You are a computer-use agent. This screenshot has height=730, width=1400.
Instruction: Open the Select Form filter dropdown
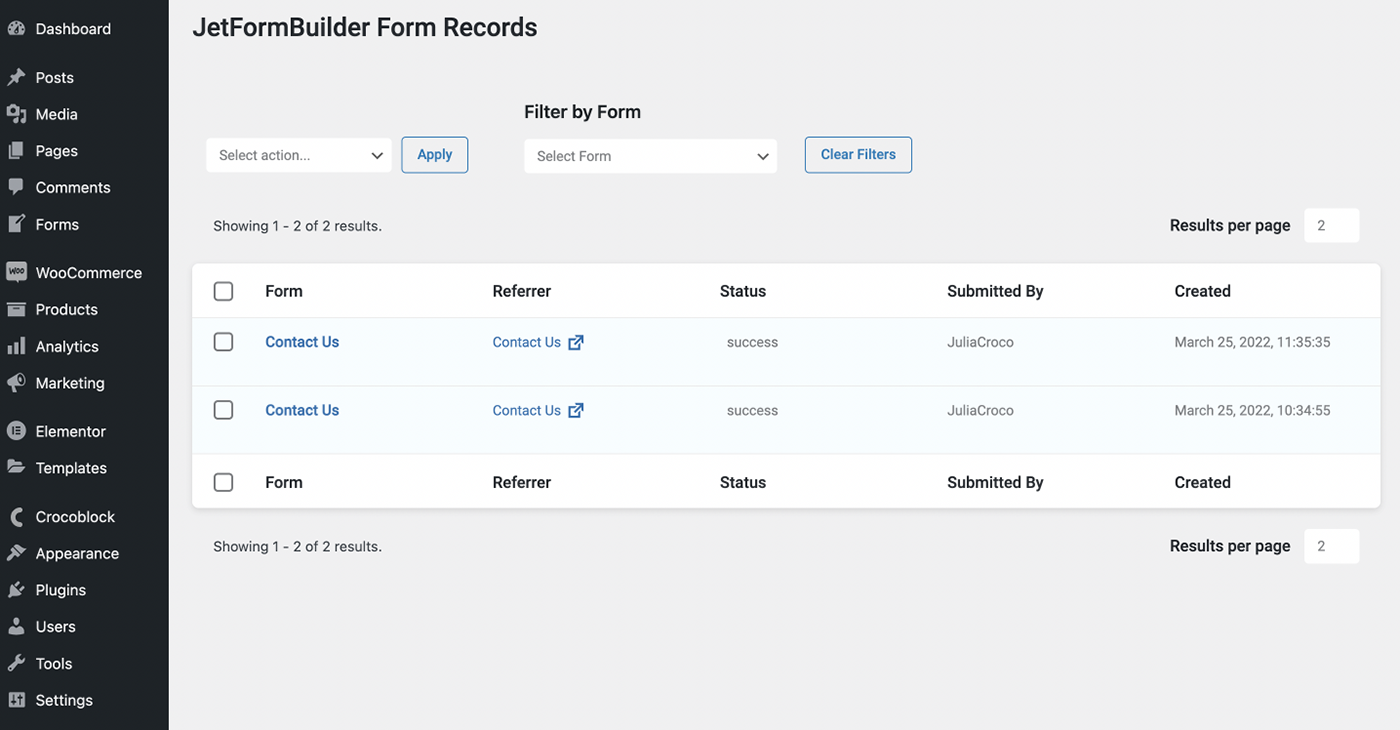[650, 155]
